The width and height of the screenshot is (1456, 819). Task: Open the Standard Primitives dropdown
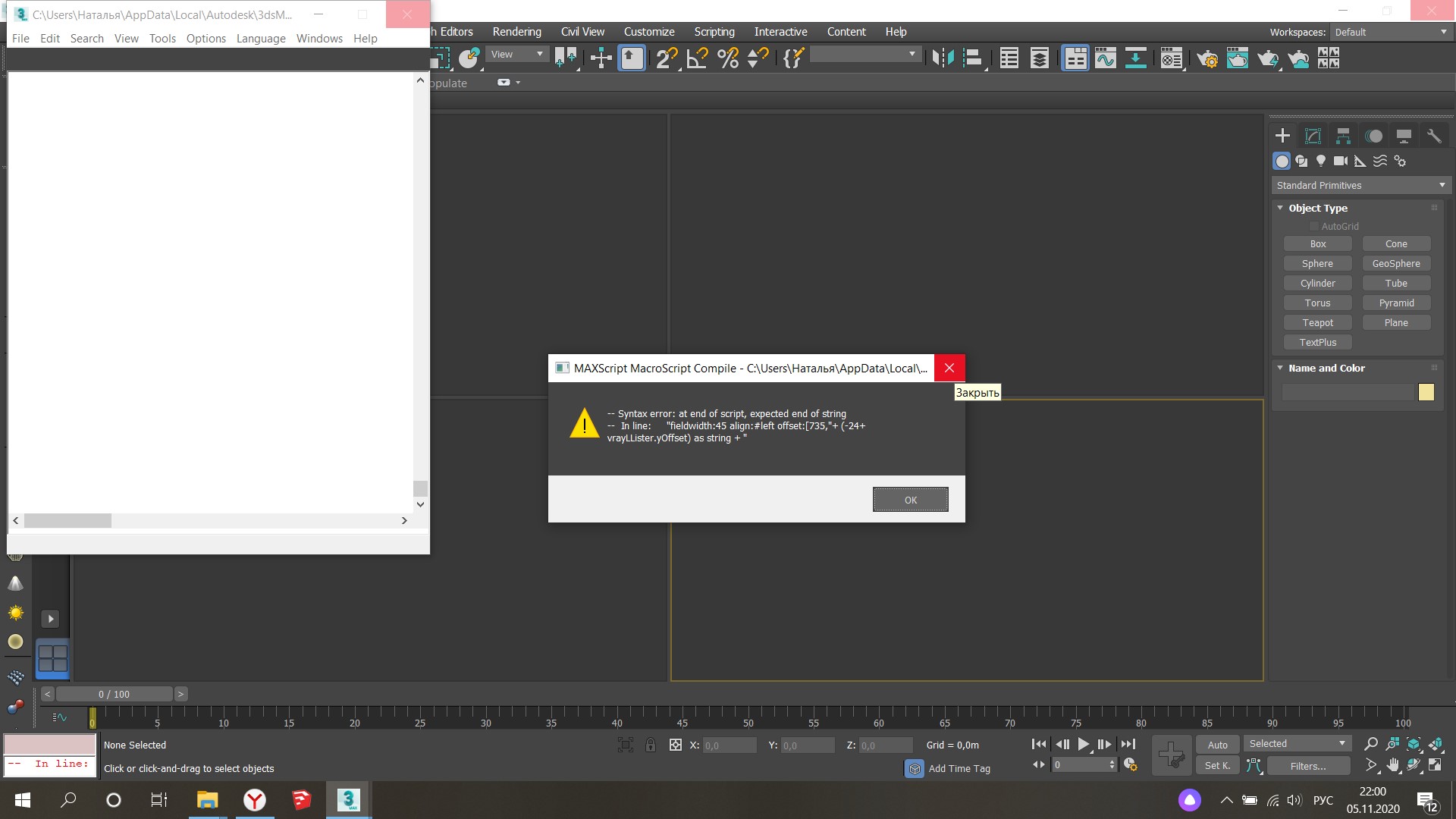(1361, 185)
